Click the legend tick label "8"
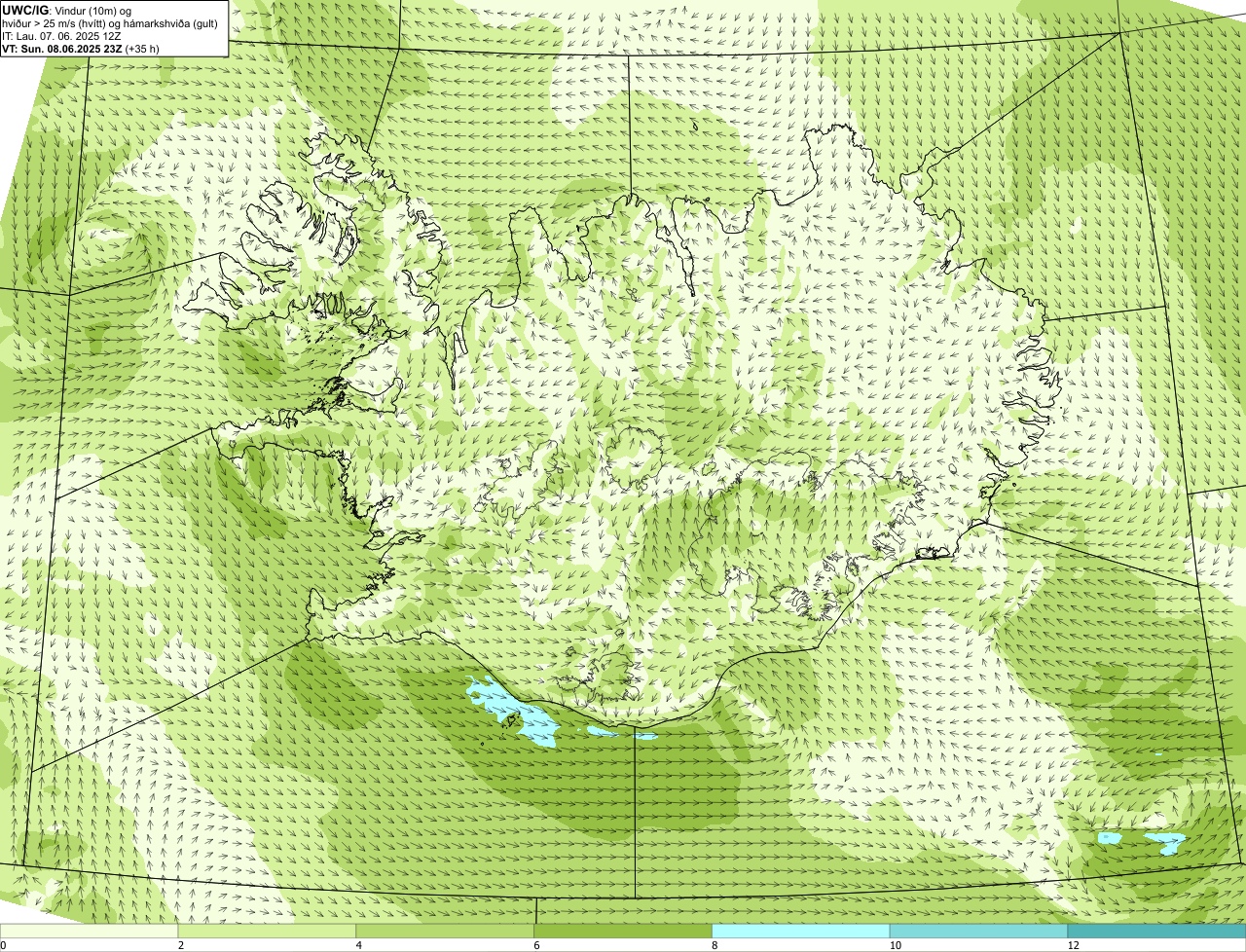Image resolution: width=1246 pixels, height=952 pixels. tap(715, 945)
